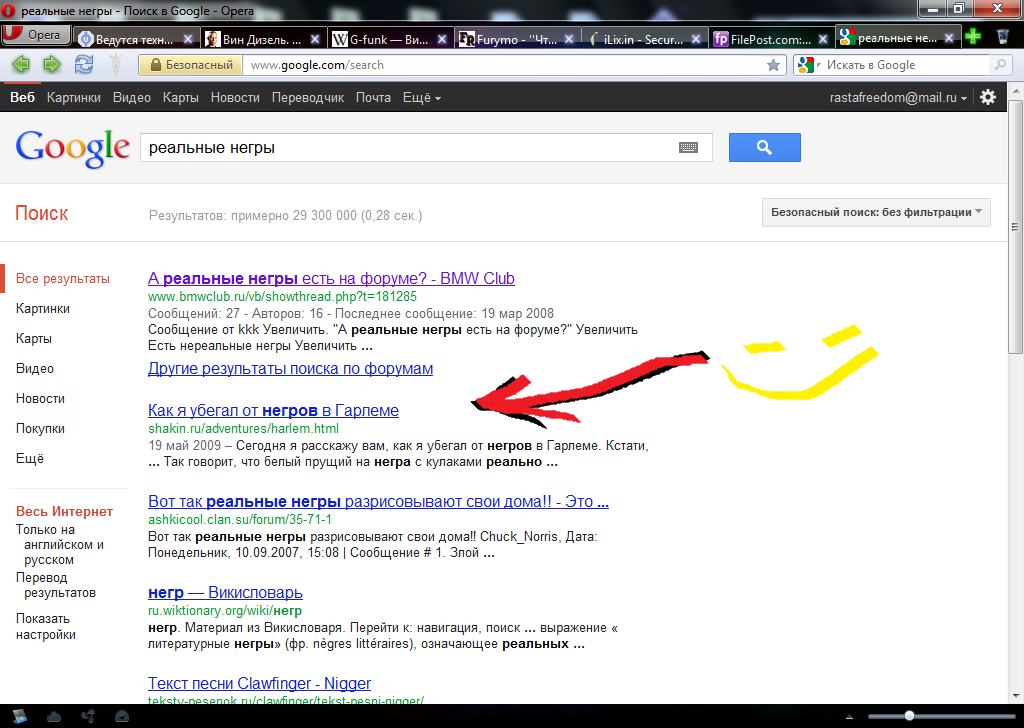Click the magnifier icon in Opera search field

1000,65
